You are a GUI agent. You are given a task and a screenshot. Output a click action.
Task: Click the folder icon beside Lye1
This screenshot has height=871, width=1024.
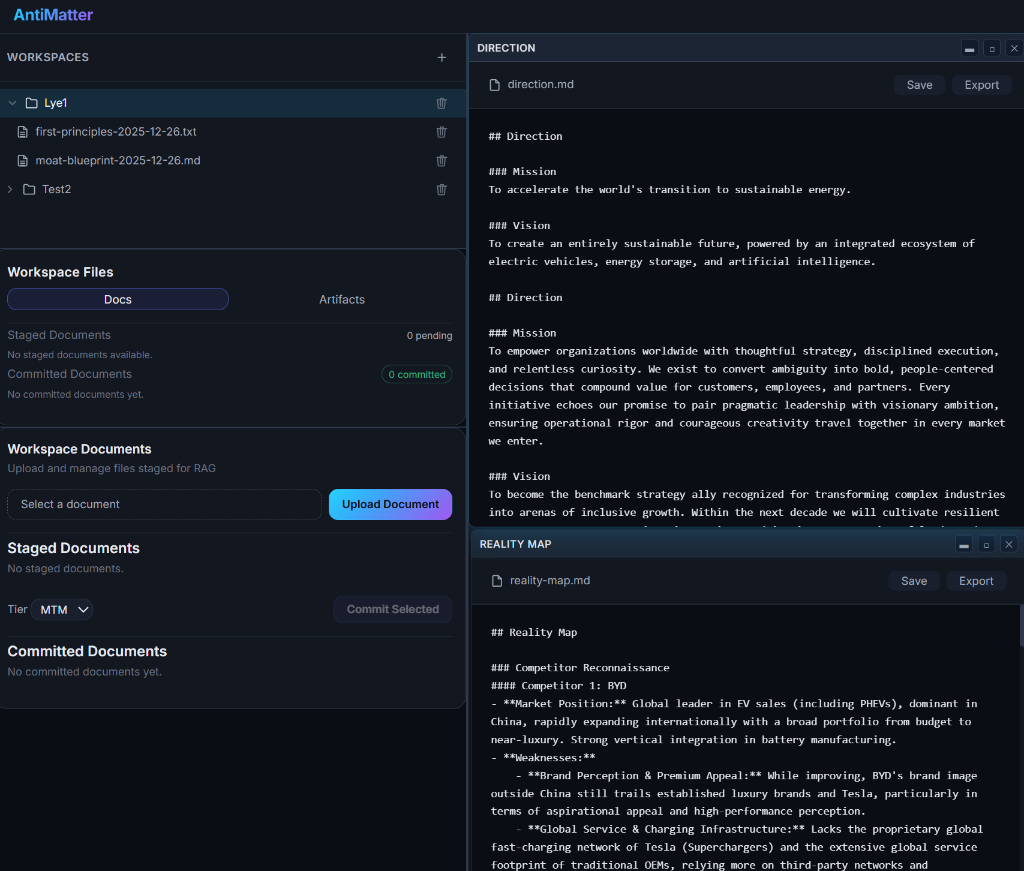[x=30, y=102]
